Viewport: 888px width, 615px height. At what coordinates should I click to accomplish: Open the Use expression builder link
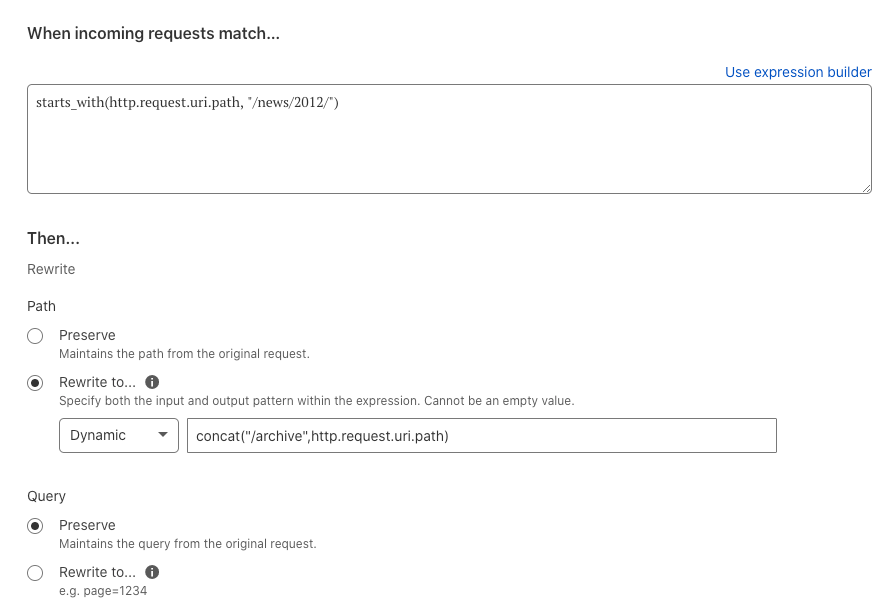coord(798,72)
